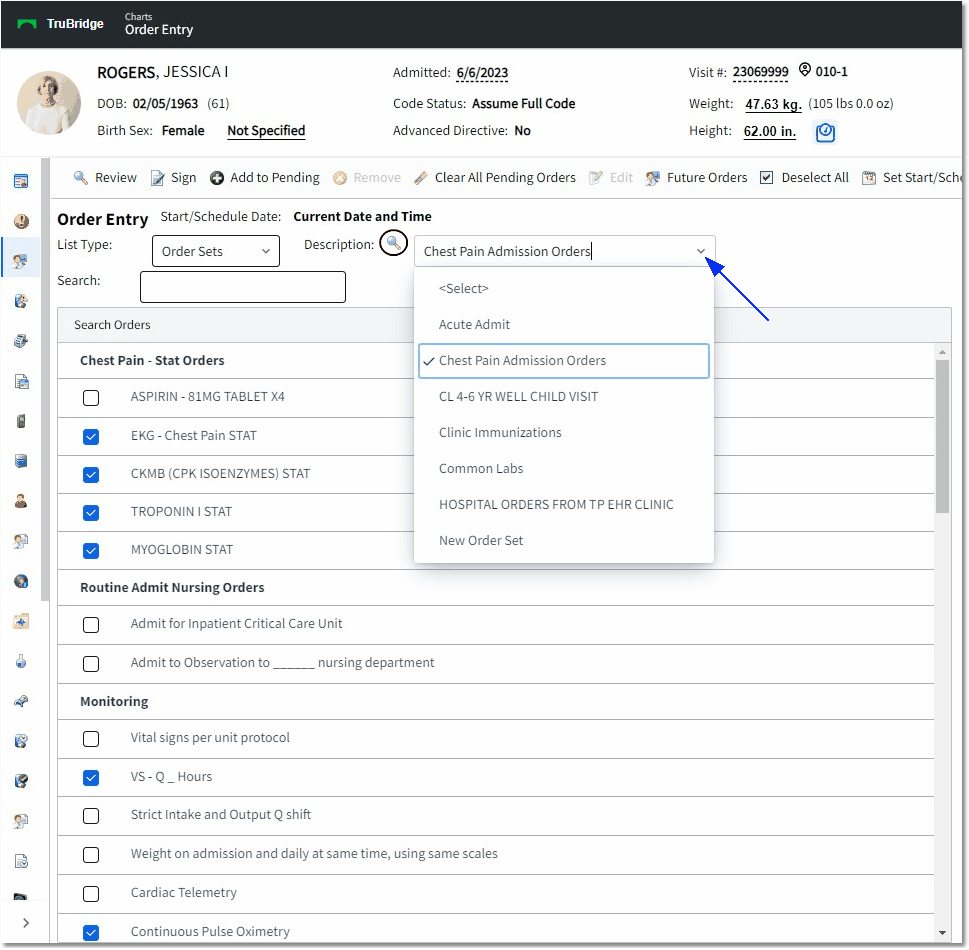This screenshot has height=950, width=969.
Task: Click the Charts breadcrumb in header
Action: pos(138,17)
